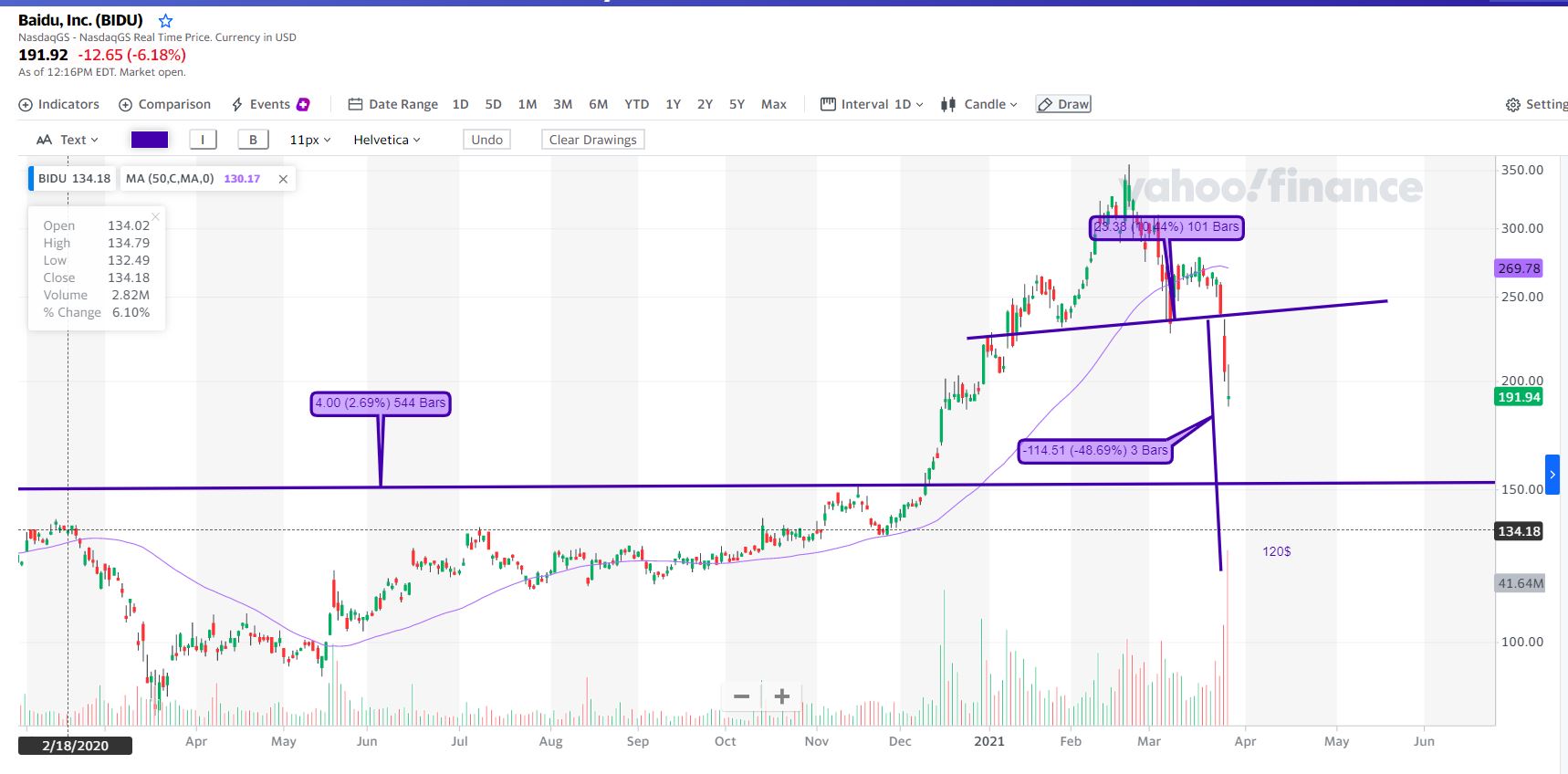
Task: Open the Comparison tool
Action: point(165,104)
